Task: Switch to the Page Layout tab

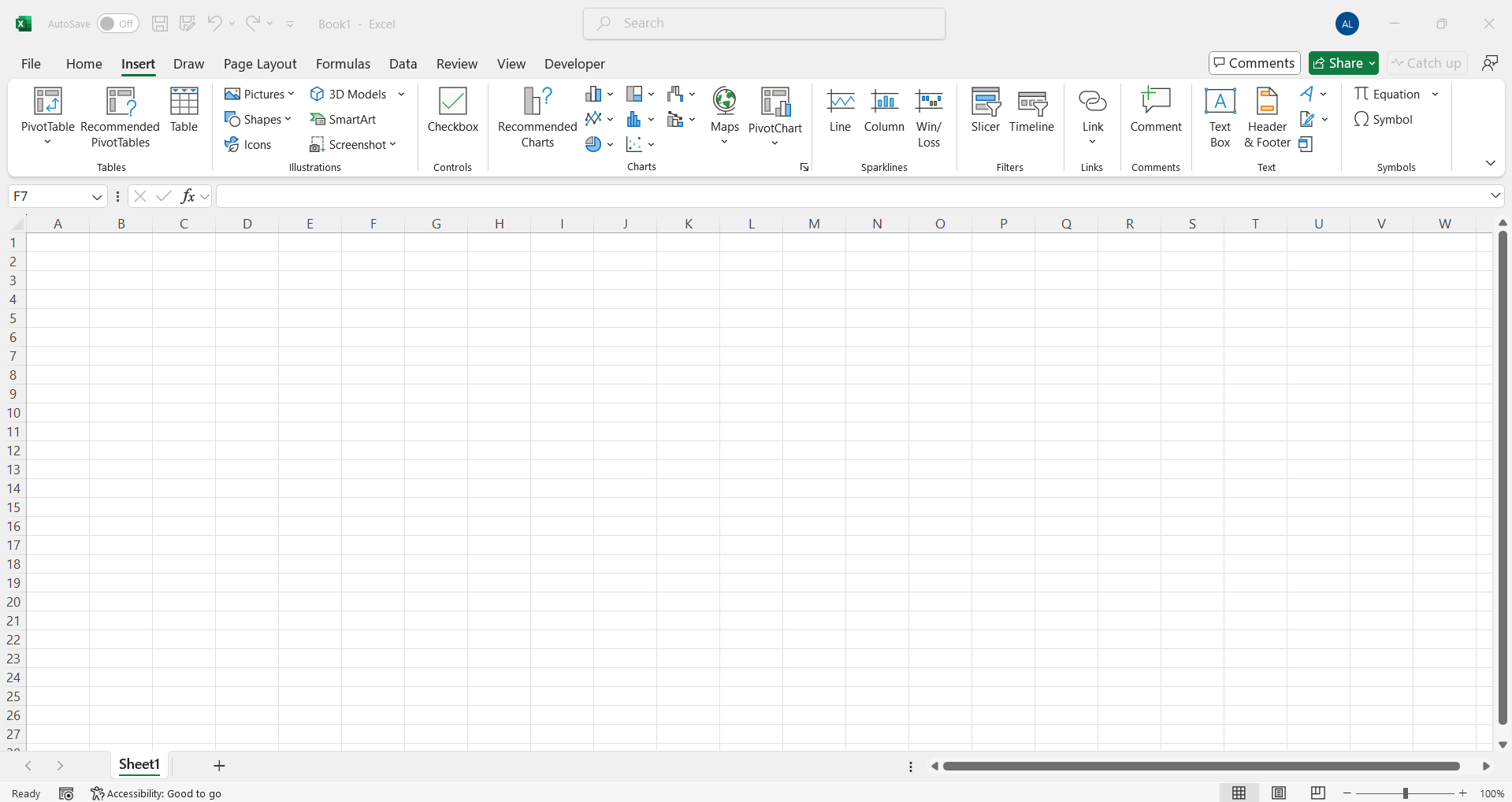Action: click(260, 64)
